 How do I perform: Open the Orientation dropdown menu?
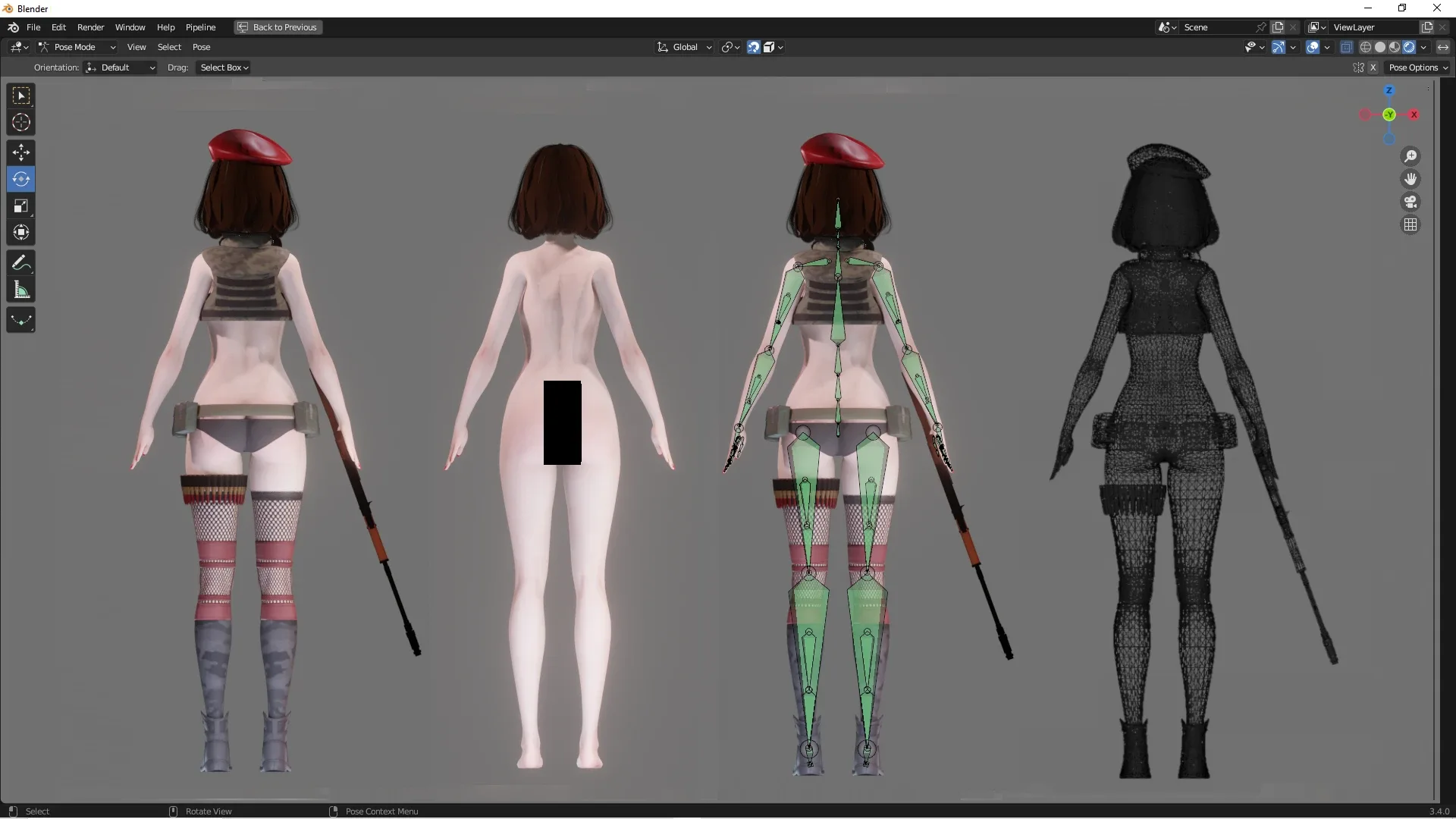tap(119, 67)
